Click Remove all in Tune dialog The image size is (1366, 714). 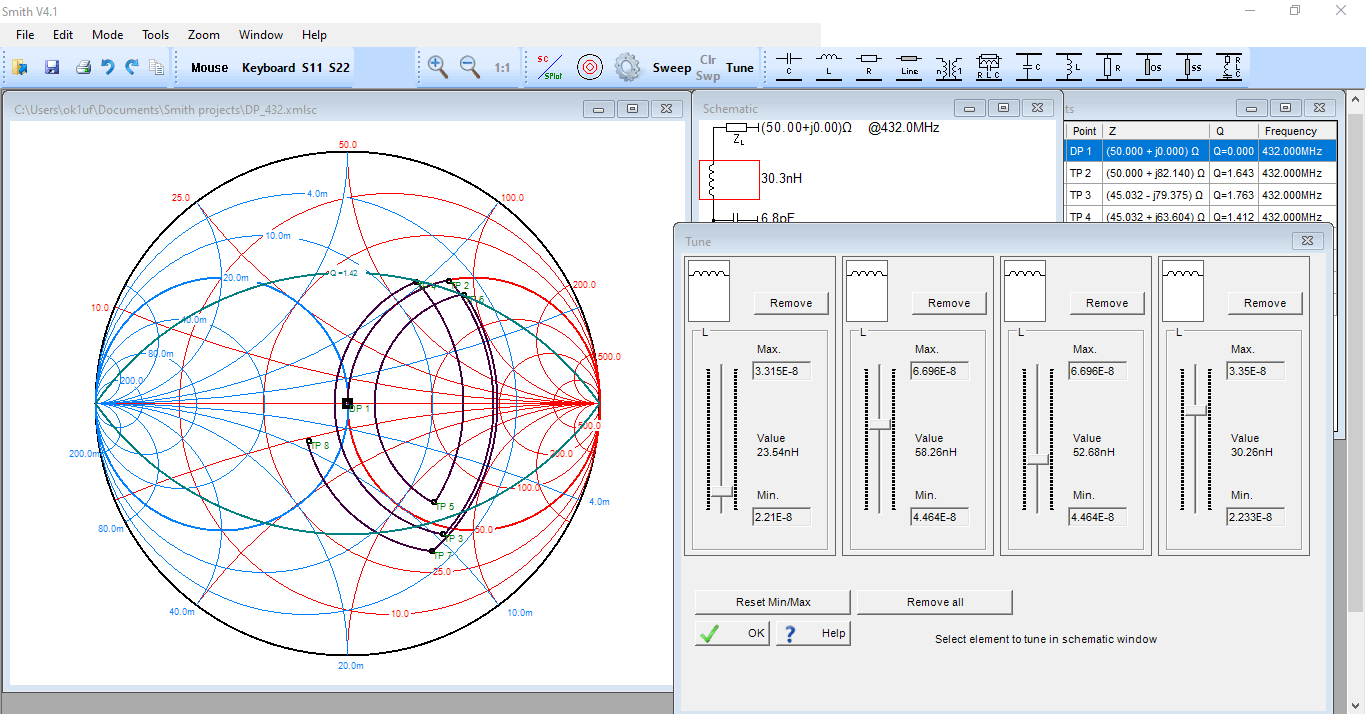pos(935,602)
